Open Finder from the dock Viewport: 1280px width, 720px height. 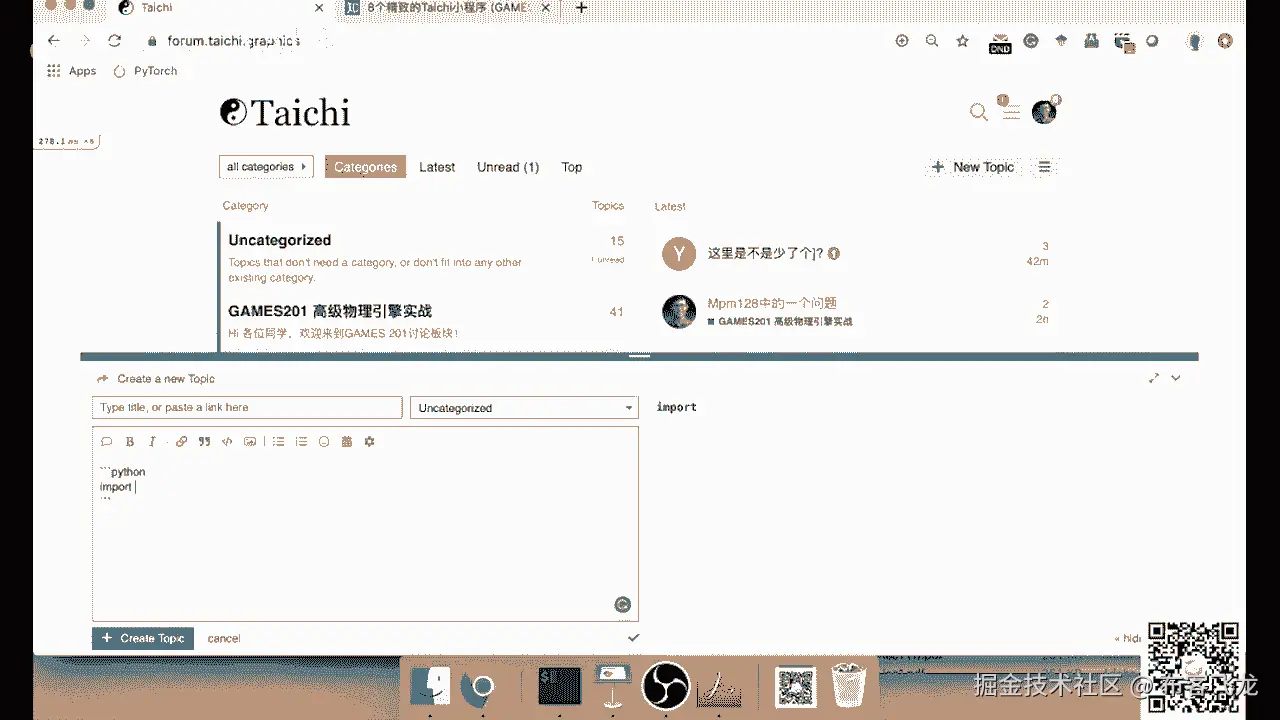click(431, 687)
